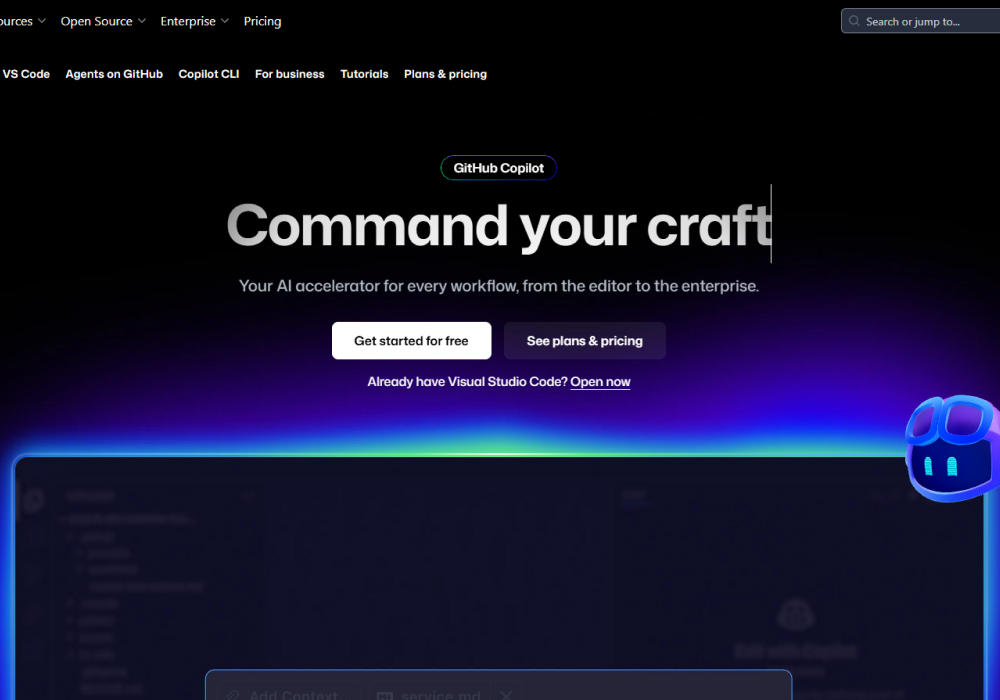
Task: Click the See plans & pricing button
Action: [584, 340]
